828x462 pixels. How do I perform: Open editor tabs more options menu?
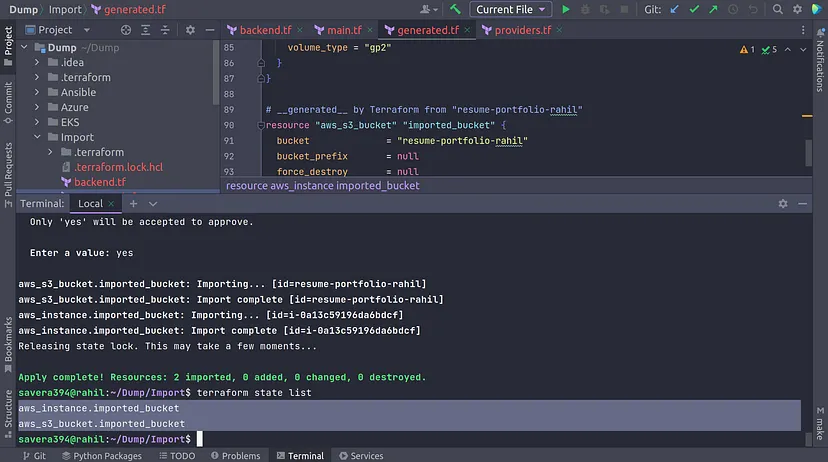click(803, 30)
